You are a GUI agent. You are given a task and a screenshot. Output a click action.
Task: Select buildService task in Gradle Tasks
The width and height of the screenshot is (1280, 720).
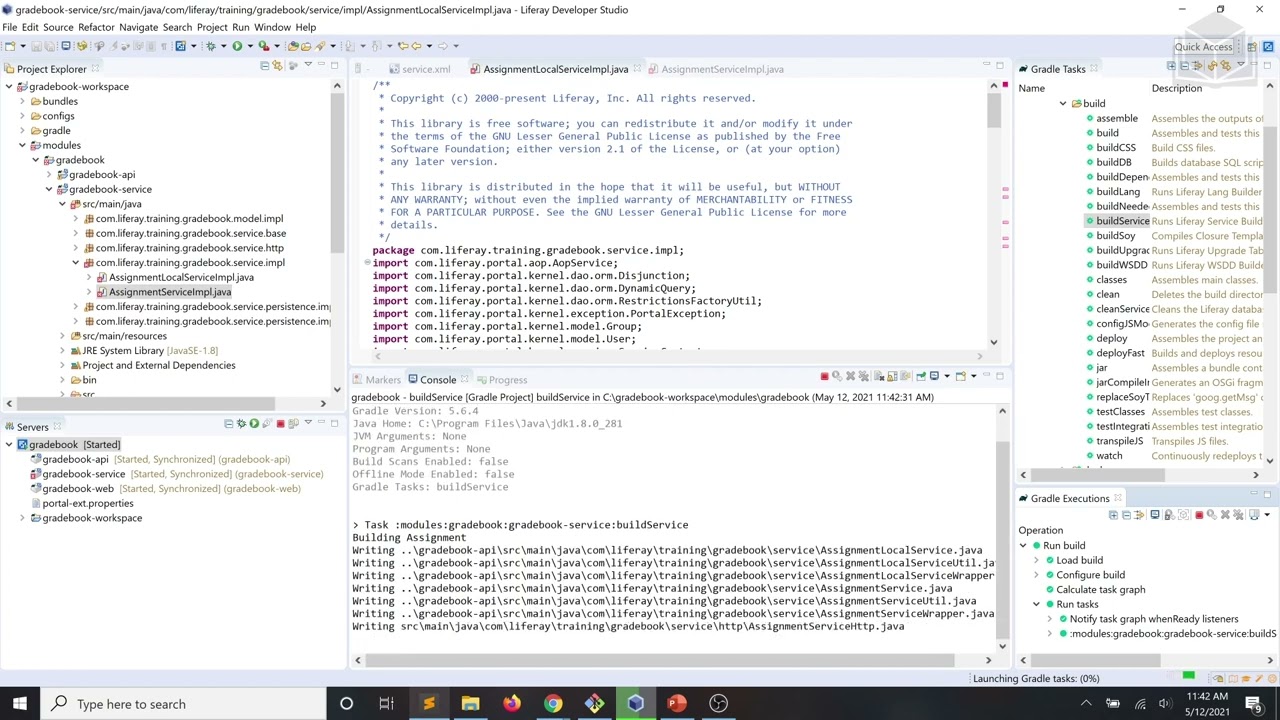tap(1122, 221)
